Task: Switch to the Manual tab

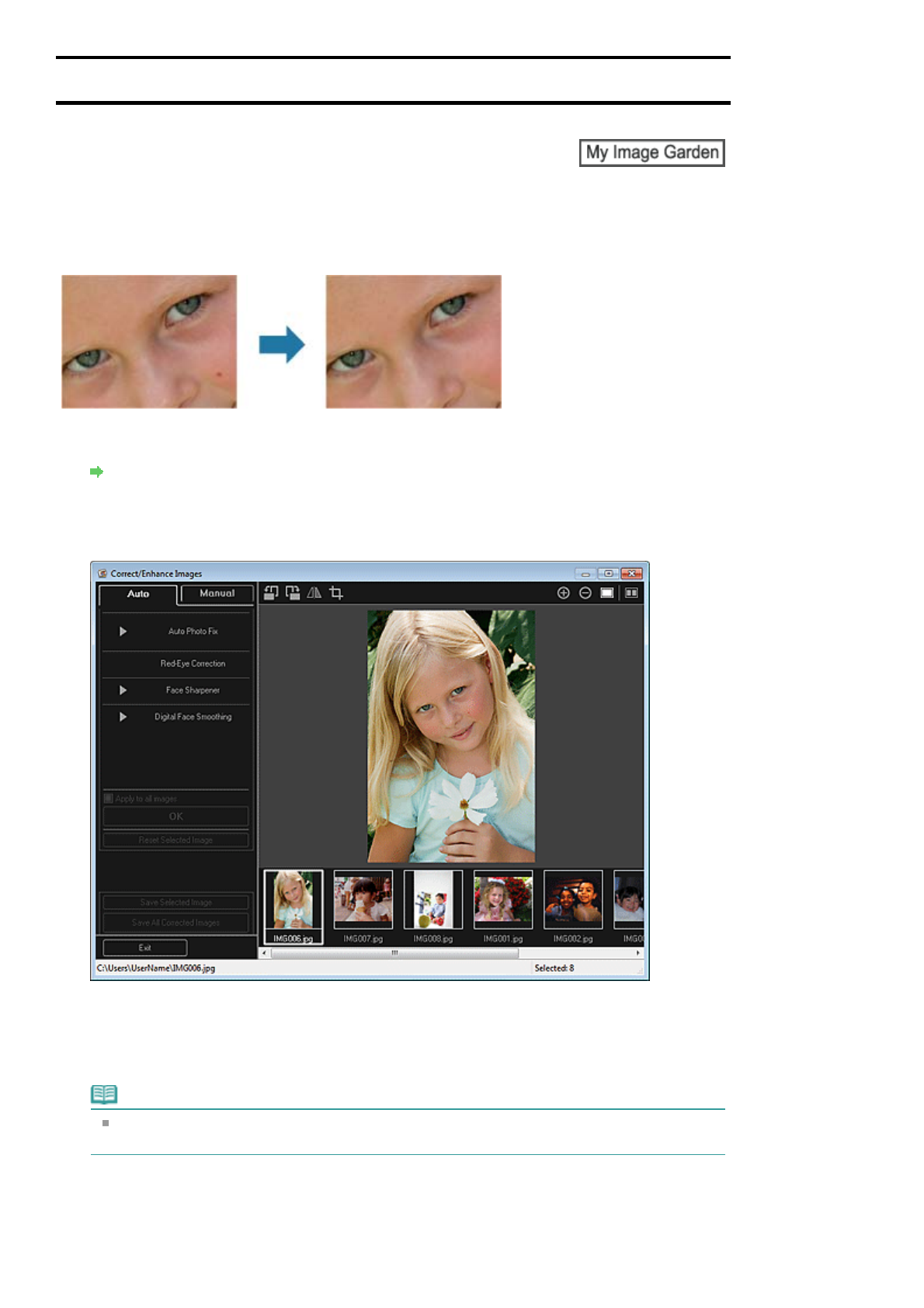Action: click(217, 593)
